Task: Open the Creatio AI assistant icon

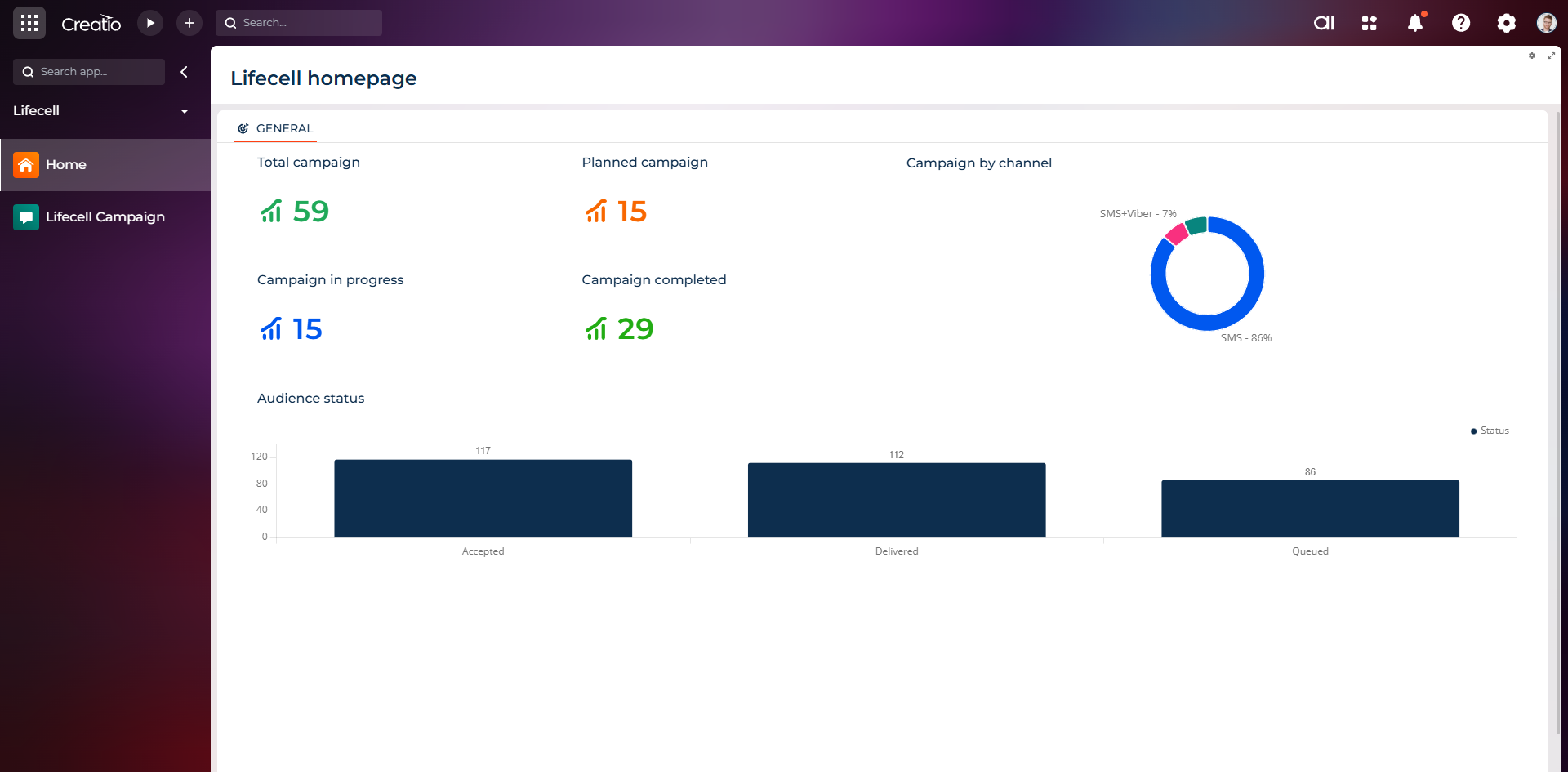Action: 1324,23
